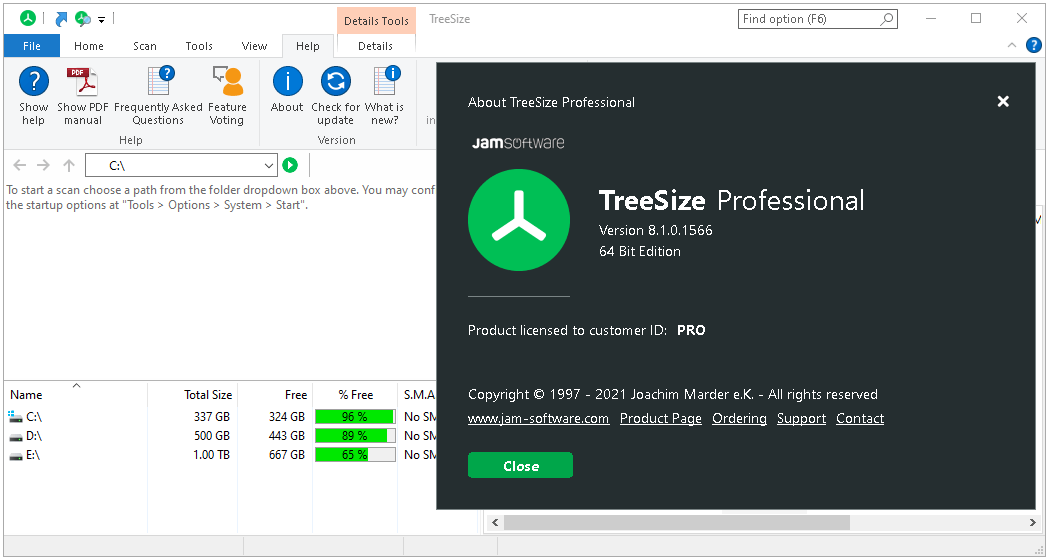Open the path dropdown showing C:\
The image size is (1048, 559).
tap(269, 165)
